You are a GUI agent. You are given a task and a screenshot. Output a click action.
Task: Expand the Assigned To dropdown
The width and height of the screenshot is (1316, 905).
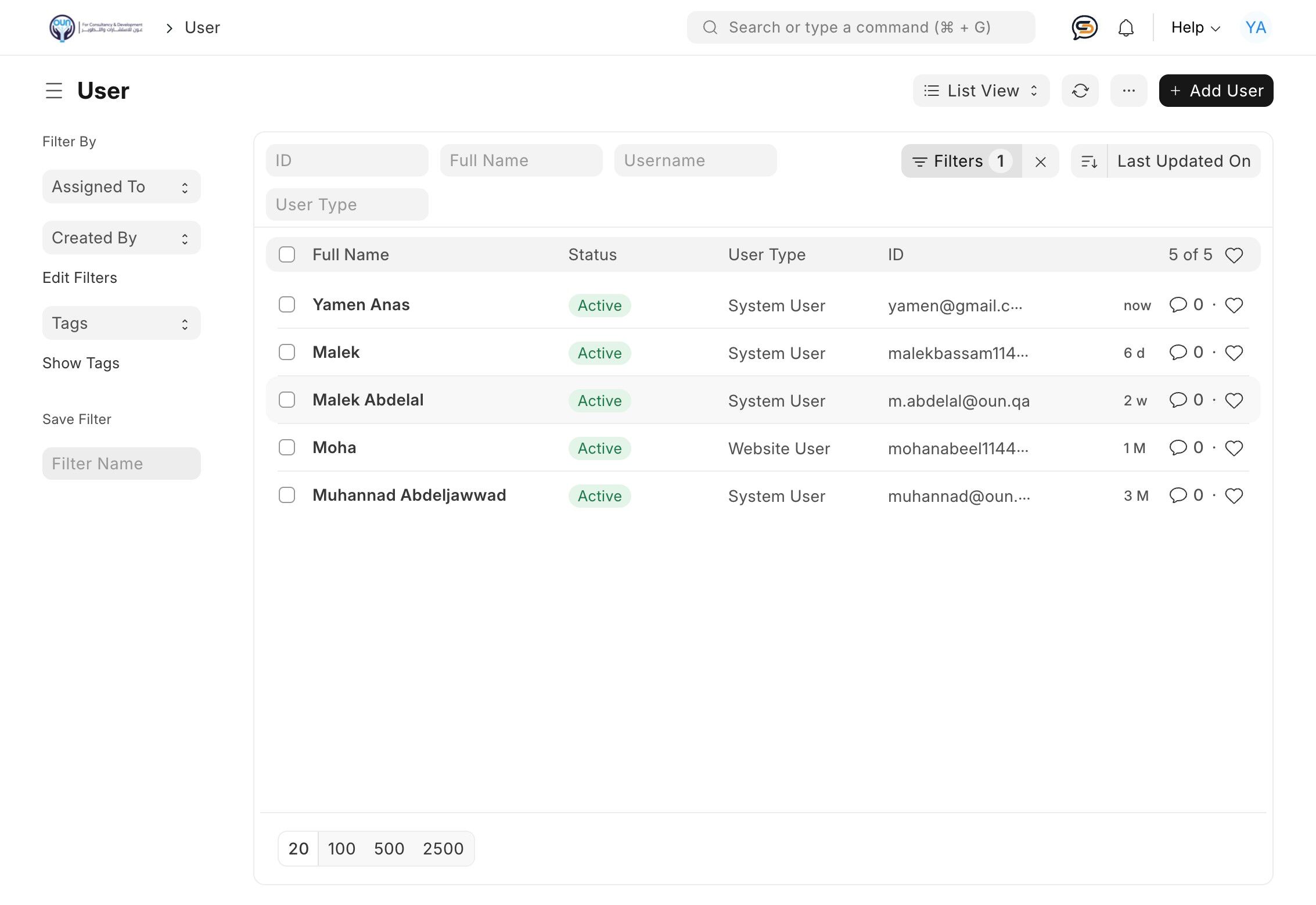click(121, 186)
